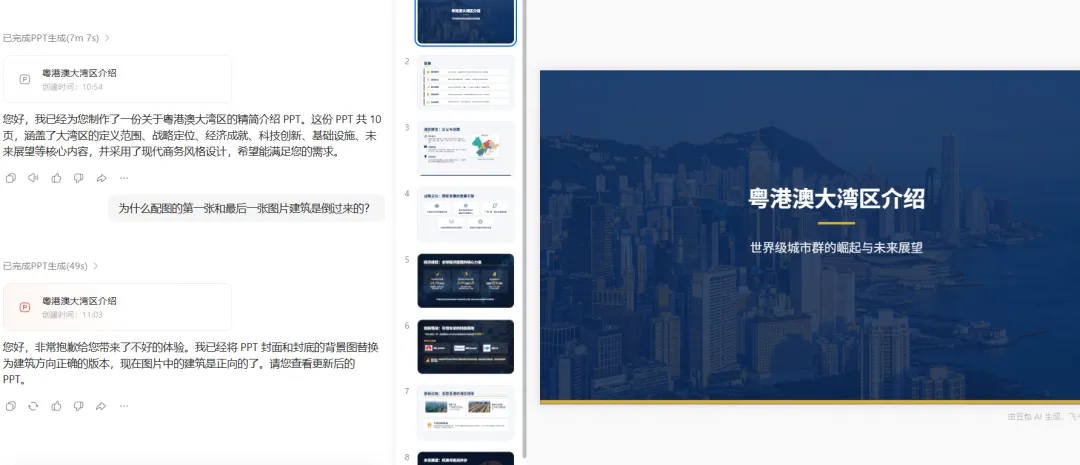Open more options under the first reply
The height and width of the screenshot is (465, 1080).
coord(124,178)
